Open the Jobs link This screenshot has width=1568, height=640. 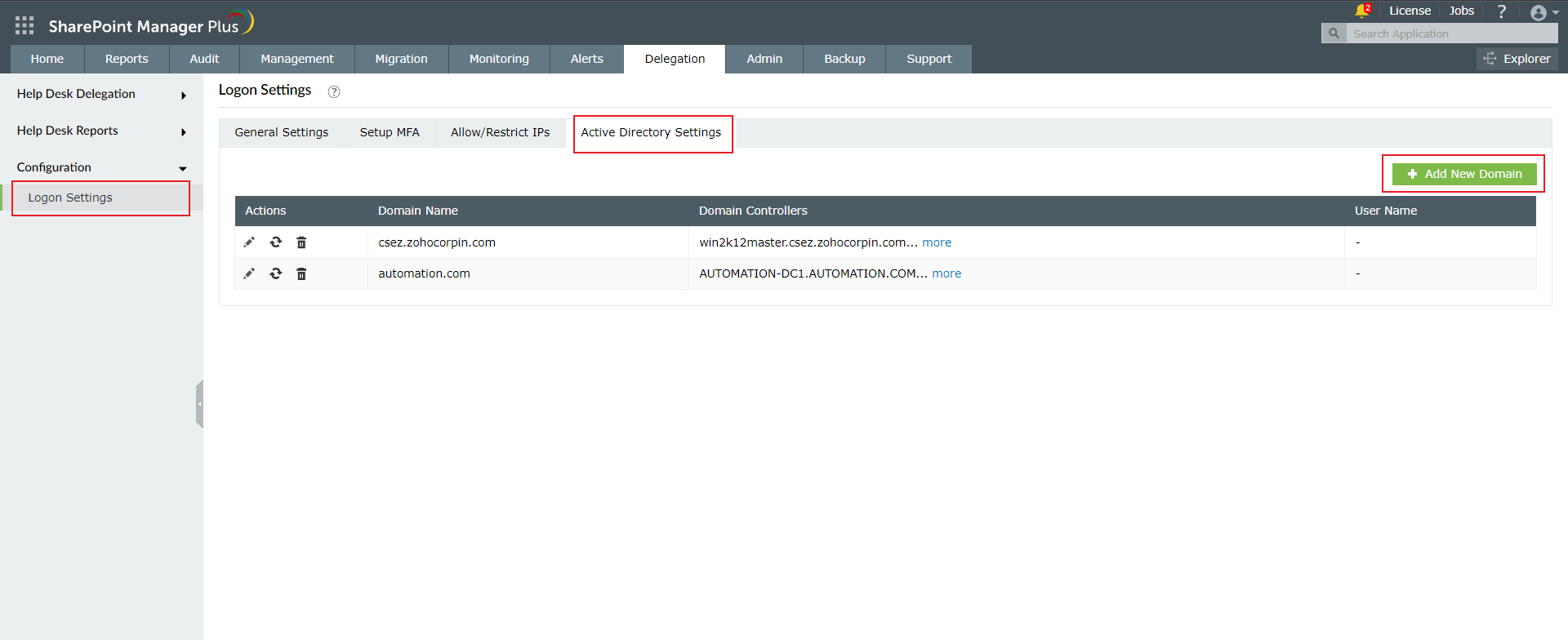pos(1461,11)
